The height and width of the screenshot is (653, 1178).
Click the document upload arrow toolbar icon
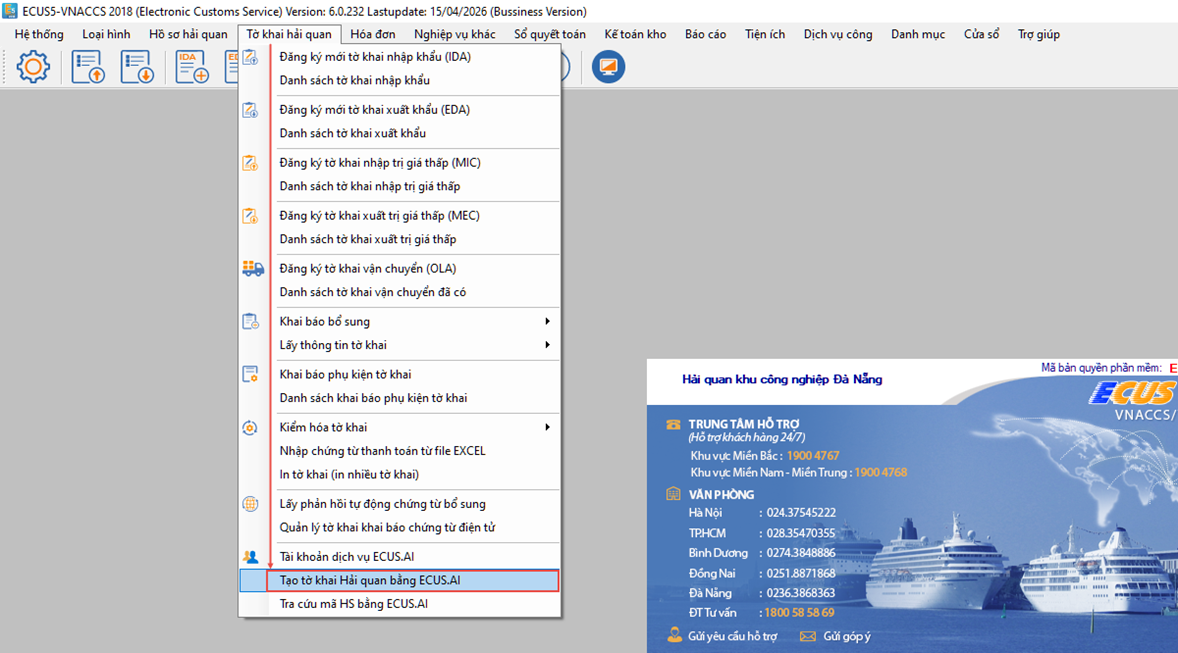(x=88, y=67)
